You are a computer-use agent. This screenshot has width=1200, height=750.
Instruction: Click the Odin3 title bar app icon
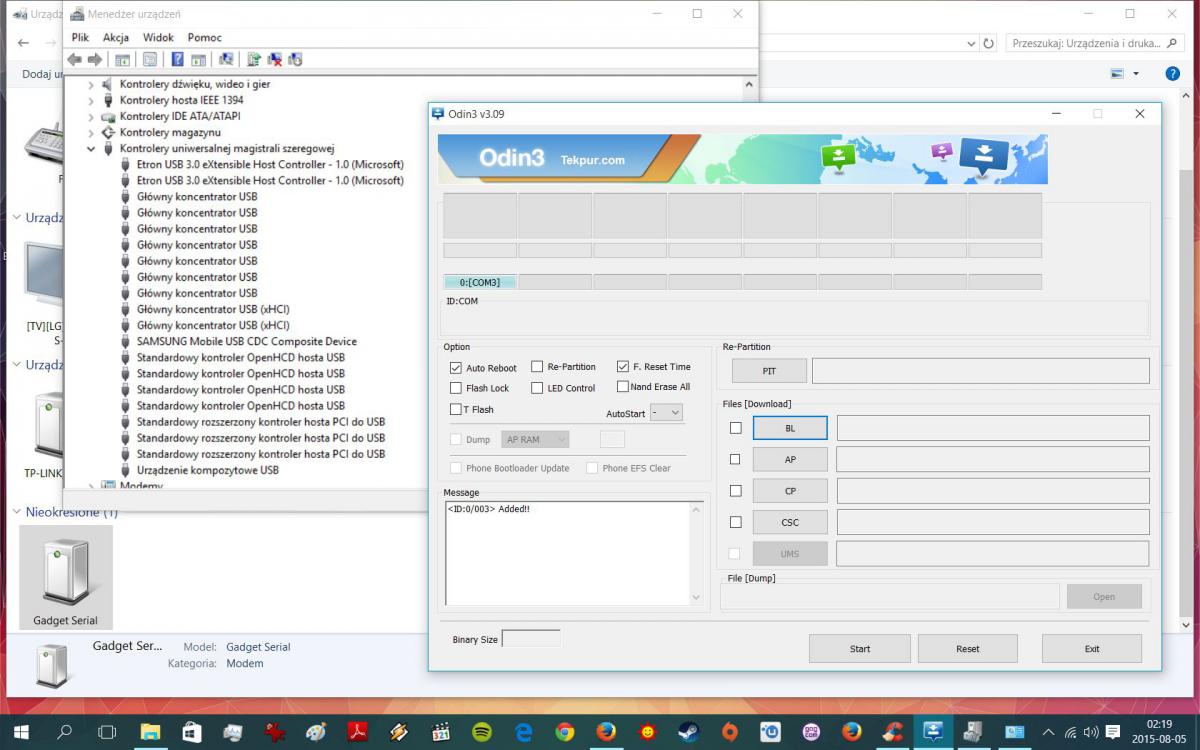pyautogui.click(x=438, y=114)
